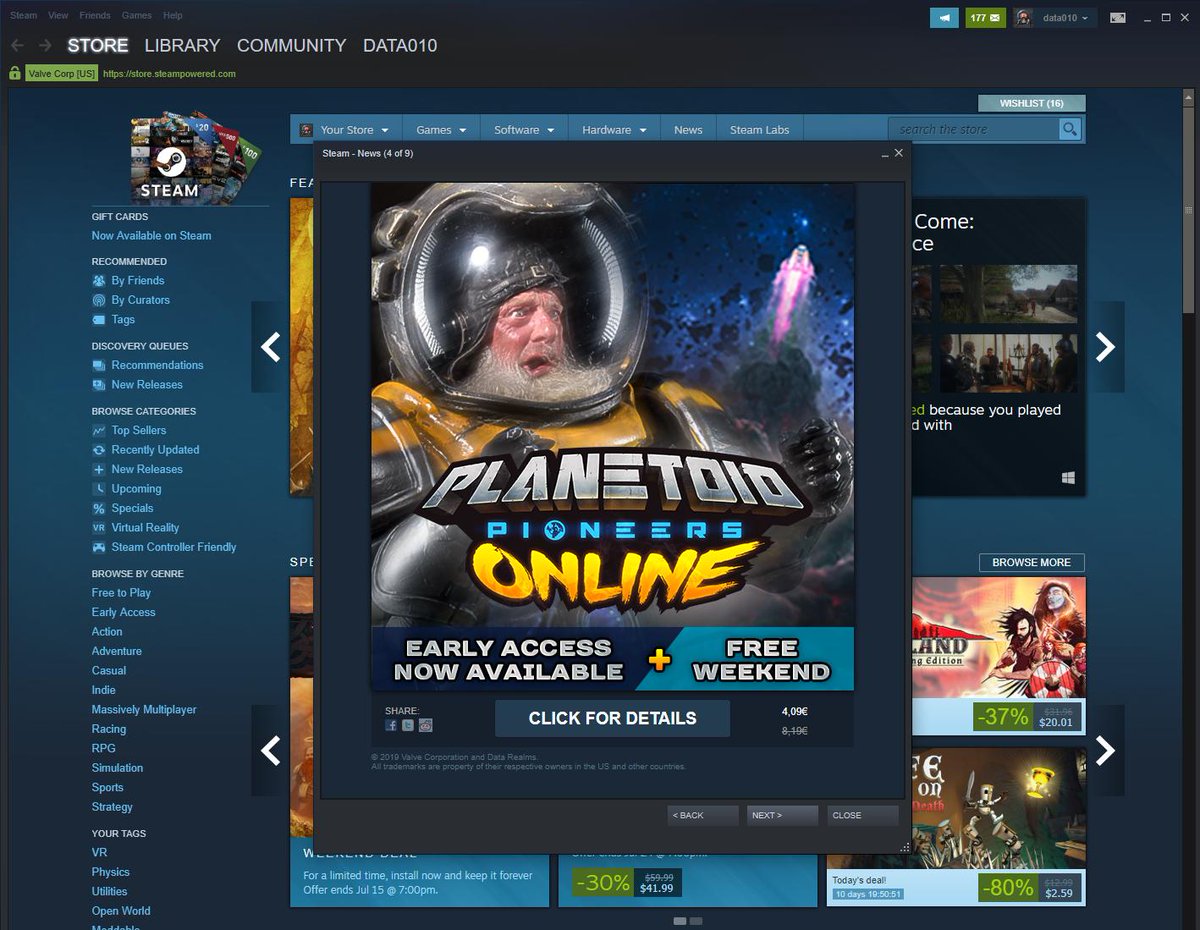The image size is (1200, 930).
Task: Share the news on Reddit
Action: coord(424,725)
